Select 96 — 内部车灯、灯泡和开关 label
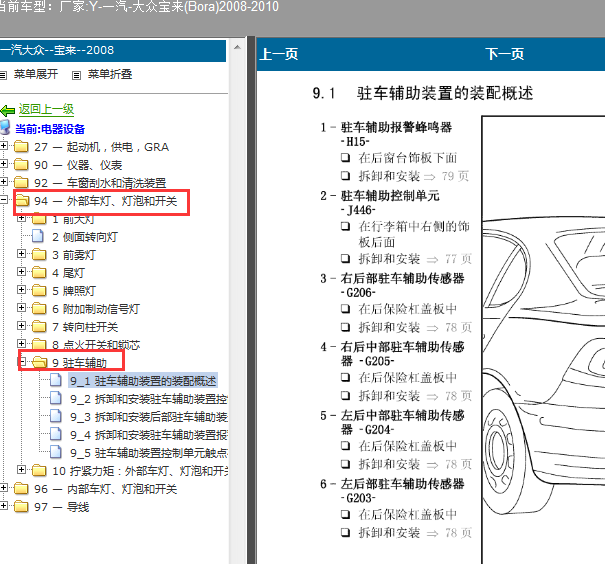Image resolution: width=605 pixels, height=564 pixels. (105, 489)
